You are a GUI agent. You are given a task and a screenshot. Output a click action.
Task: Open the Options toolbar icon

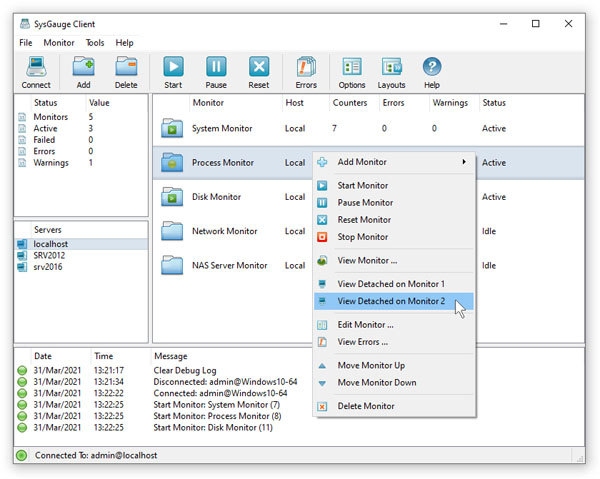[352, 67]
